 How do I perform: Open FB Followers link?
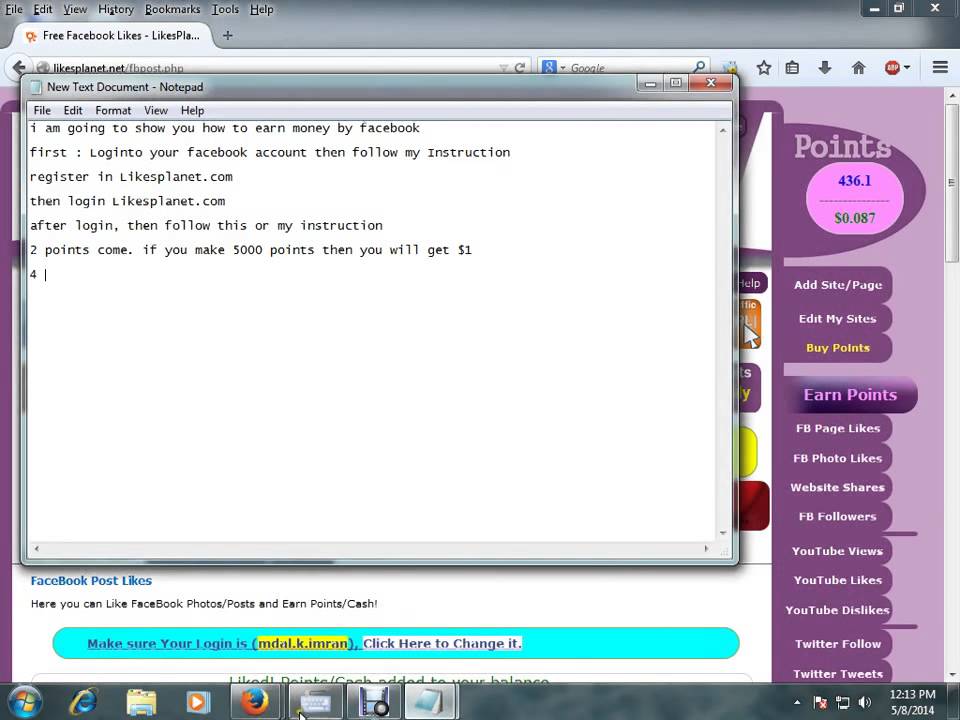838,517
